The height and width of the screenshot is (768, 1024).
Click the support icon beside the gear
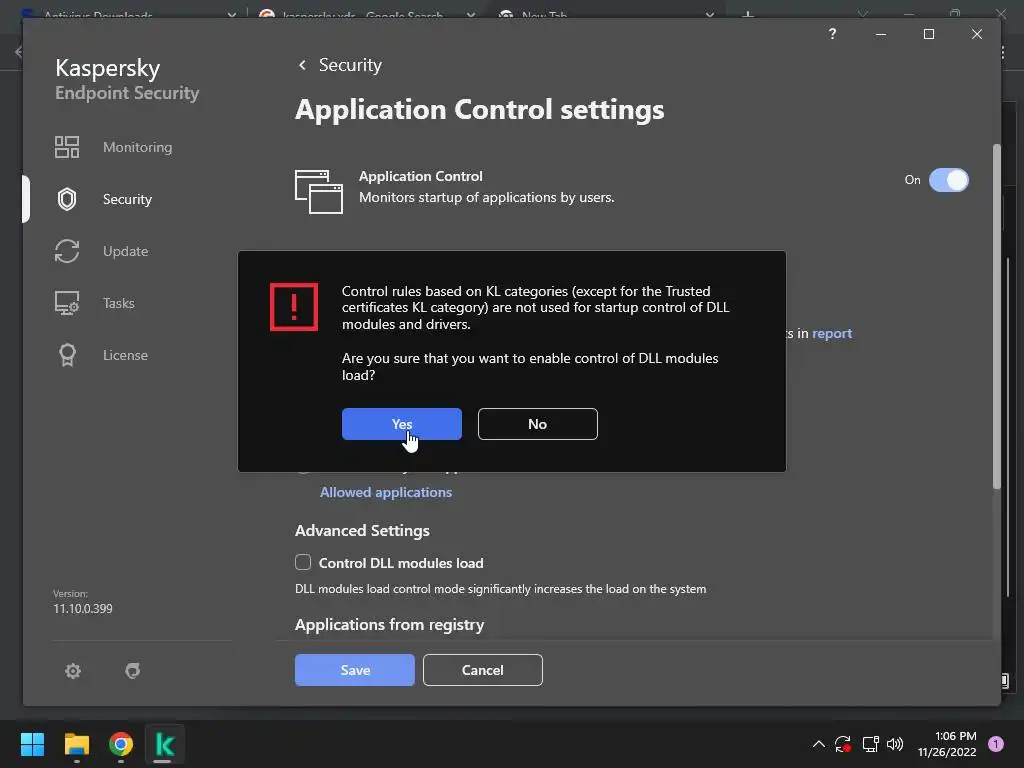click(133, 671)
